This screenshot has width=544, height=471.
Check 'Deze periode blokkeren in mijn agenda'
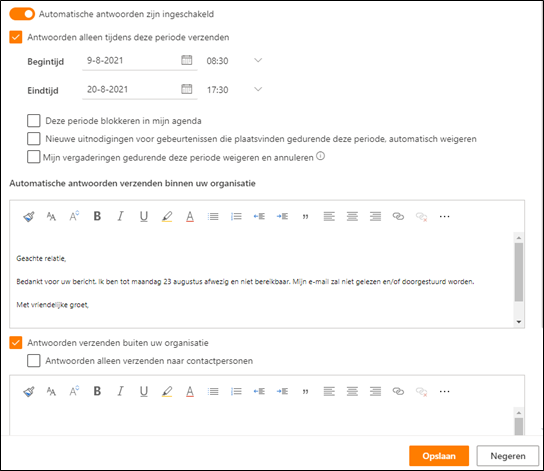coord(34,121)
